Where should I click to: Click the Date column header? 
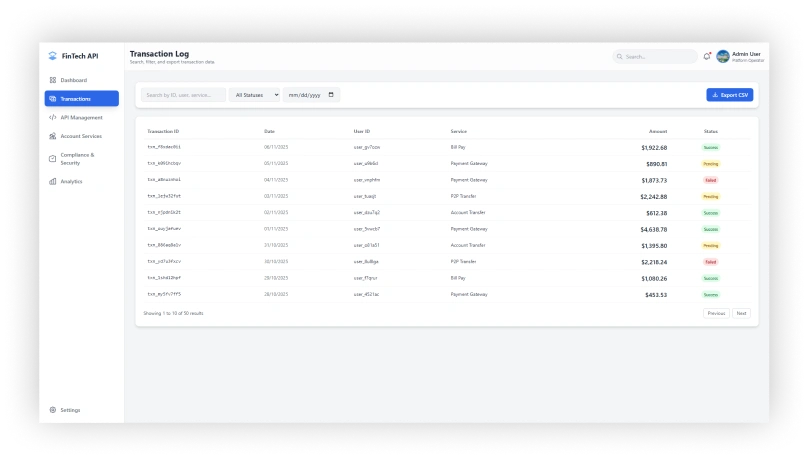pos(269,132)
